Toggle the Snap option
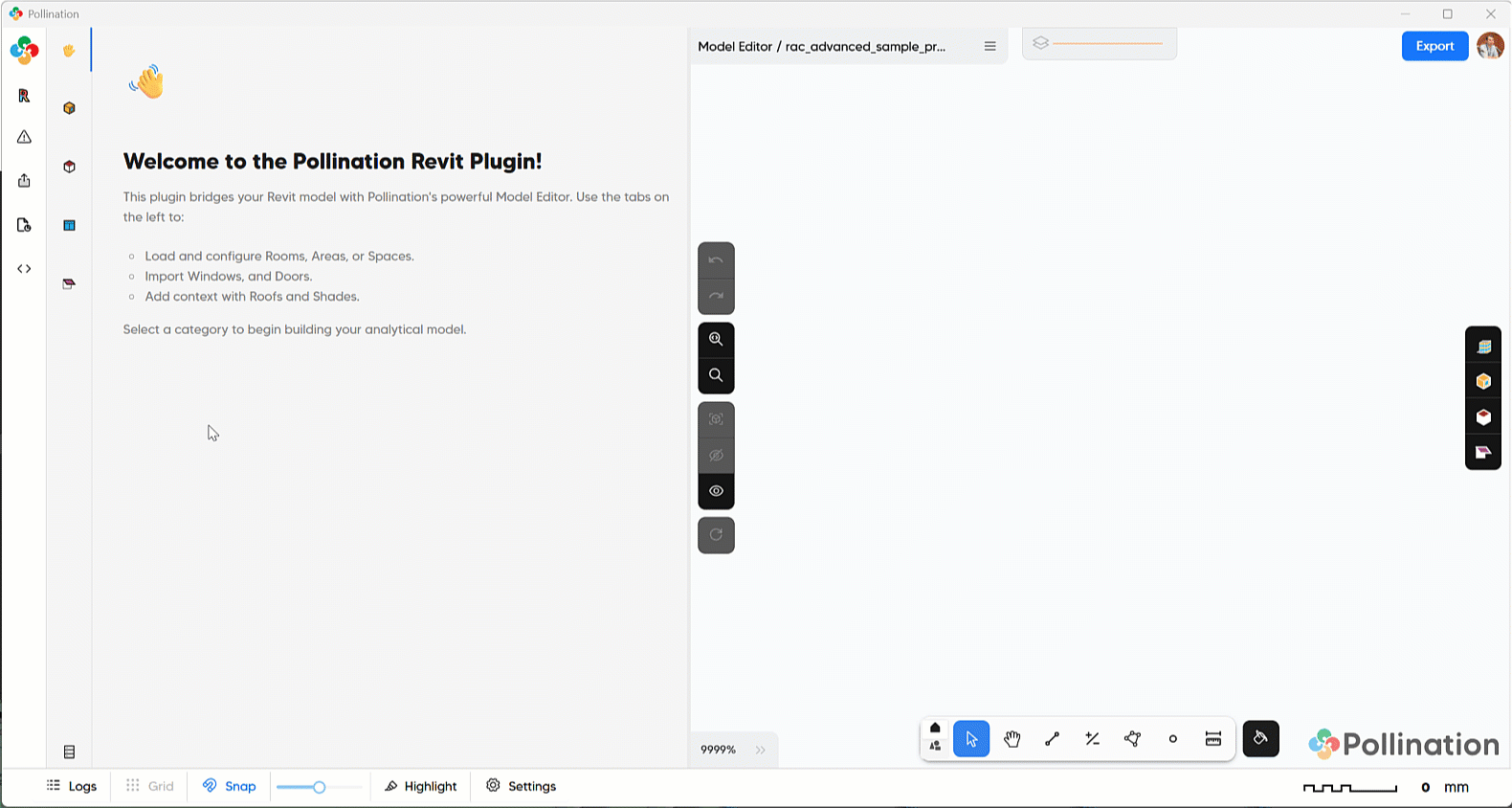 (x=230, y=786)
